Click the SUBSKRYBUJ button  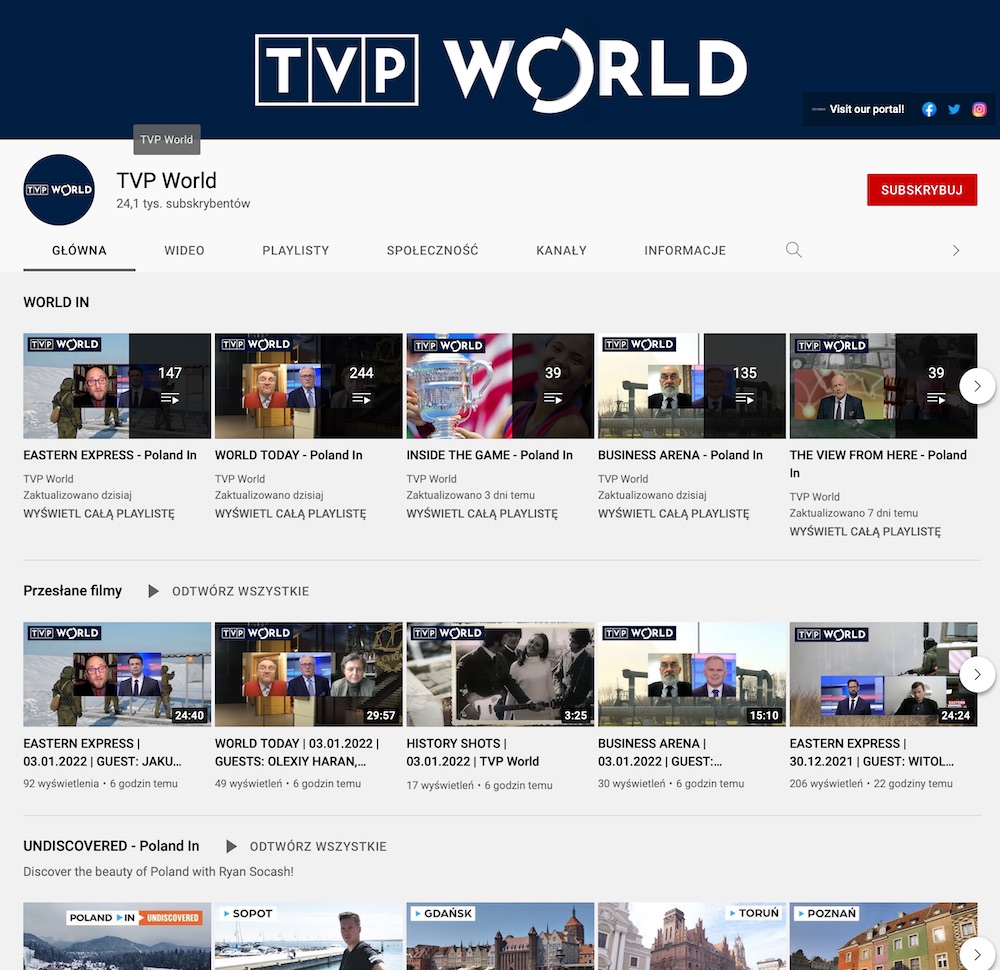922,190
